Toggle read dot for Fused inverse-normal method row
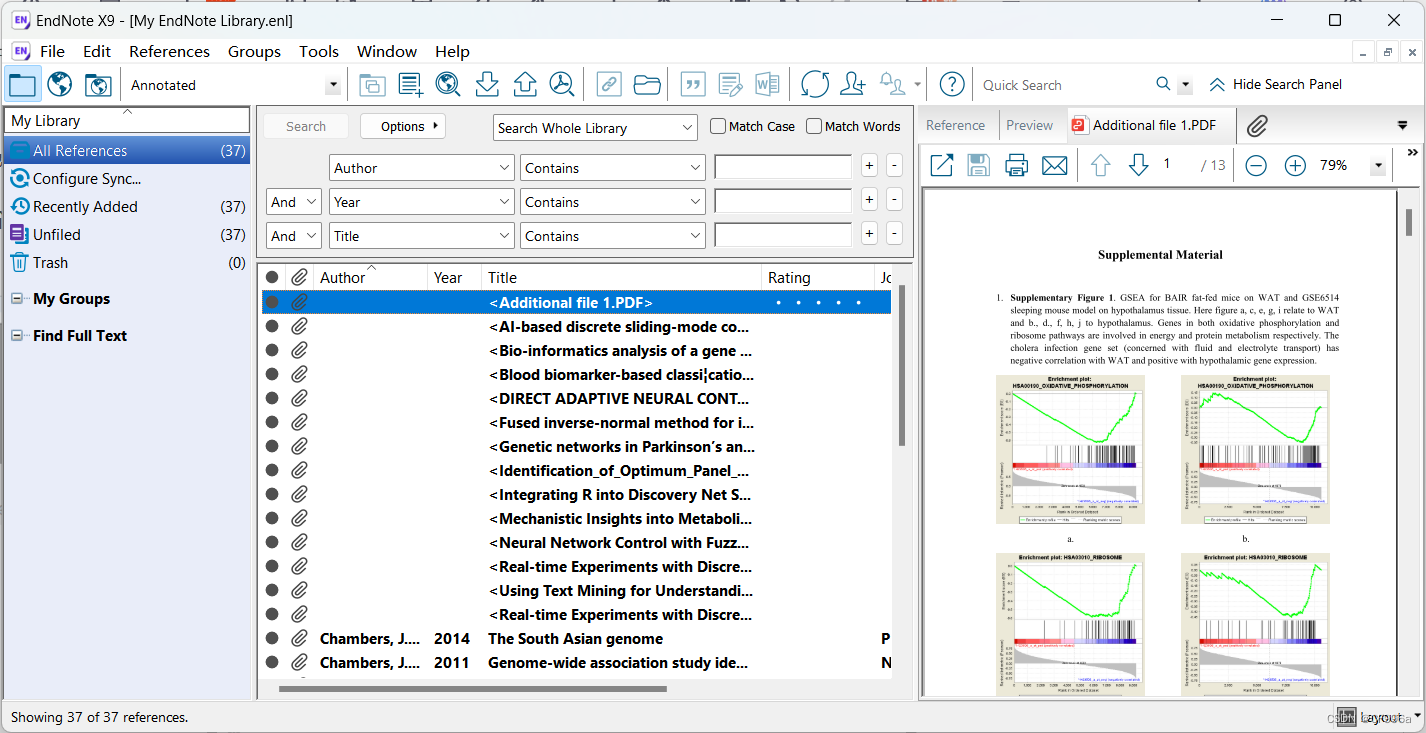Viewport: 1426px width, 733px height. (272, 422)
